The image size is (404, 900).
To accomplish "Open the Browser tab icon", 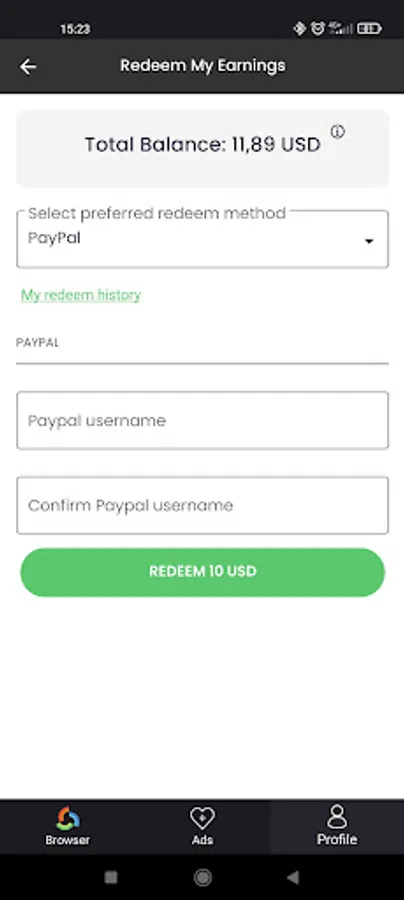I will [x=68, y=818].
